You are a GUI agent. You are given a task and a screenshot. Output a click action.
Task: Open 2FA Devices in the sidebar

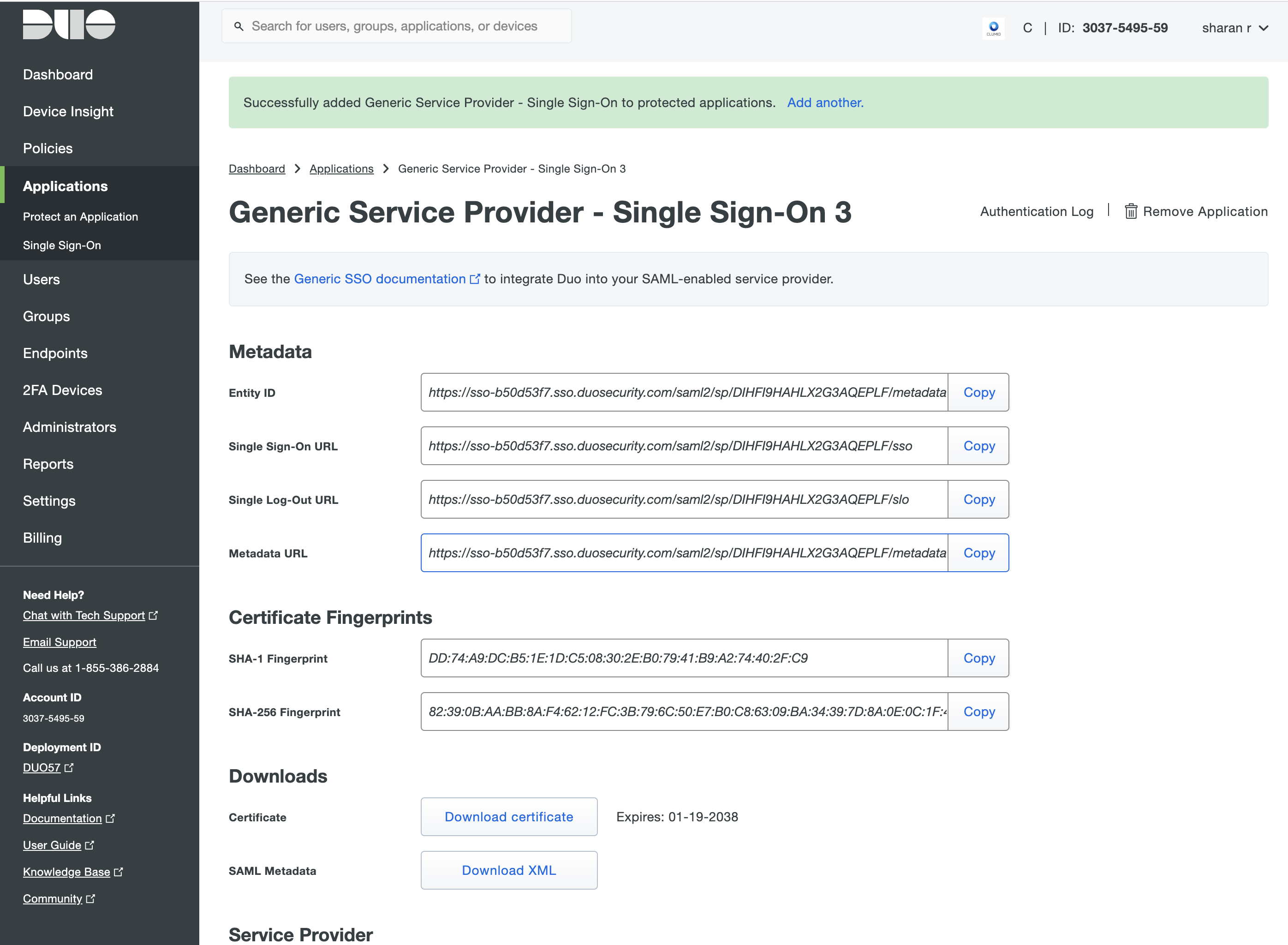(62, 390)
